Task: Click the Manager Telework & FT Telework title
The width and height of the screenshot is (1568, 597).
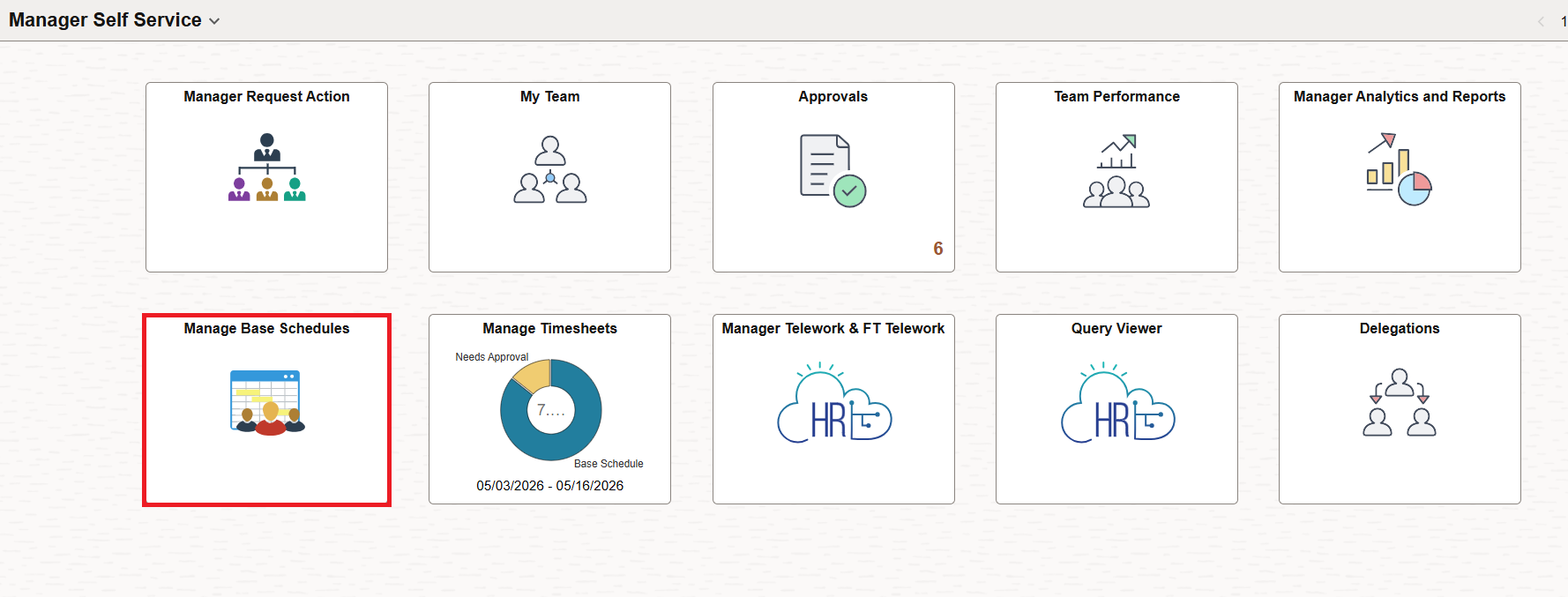Action: [833, 328]
